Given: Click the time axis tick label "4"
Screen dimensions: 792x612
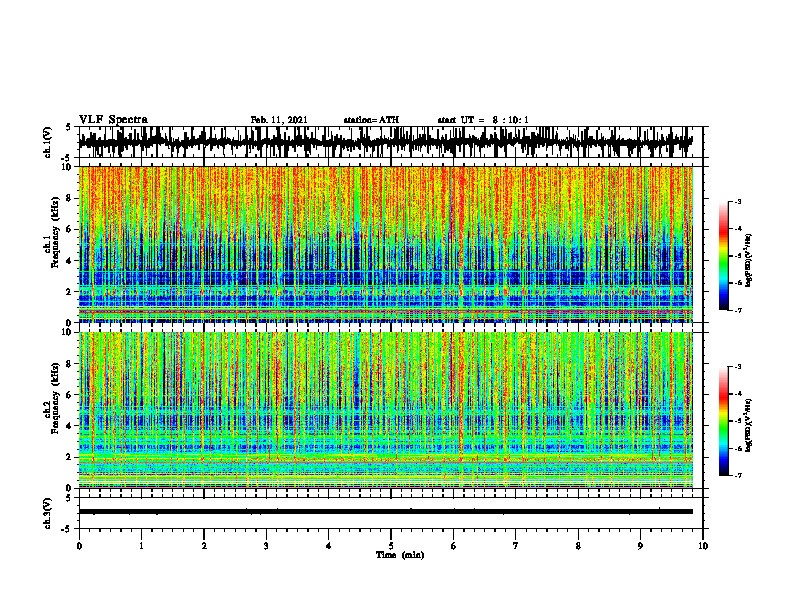Looking at the screenshot, I should 329,546.
